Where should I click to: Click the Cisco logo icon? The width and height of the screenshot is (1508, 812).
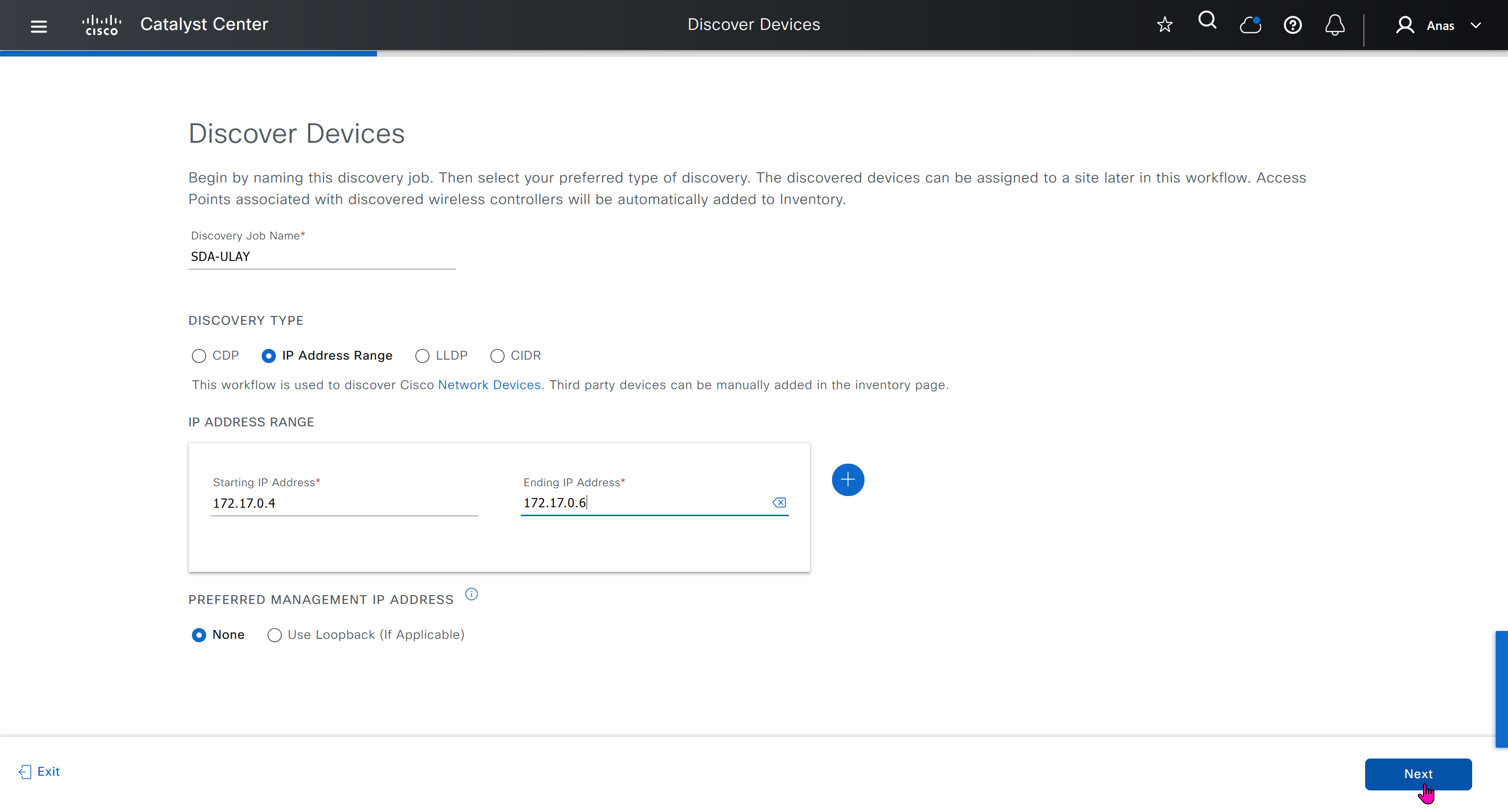click(102, 25)
